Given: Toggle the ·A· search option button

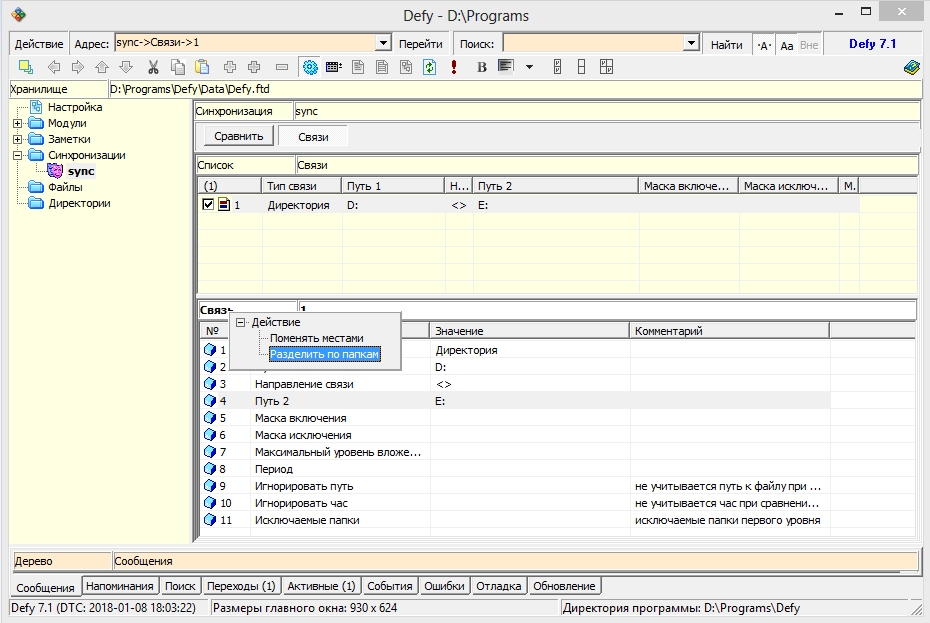Looking at the screenshot, I should coord(764,45).
